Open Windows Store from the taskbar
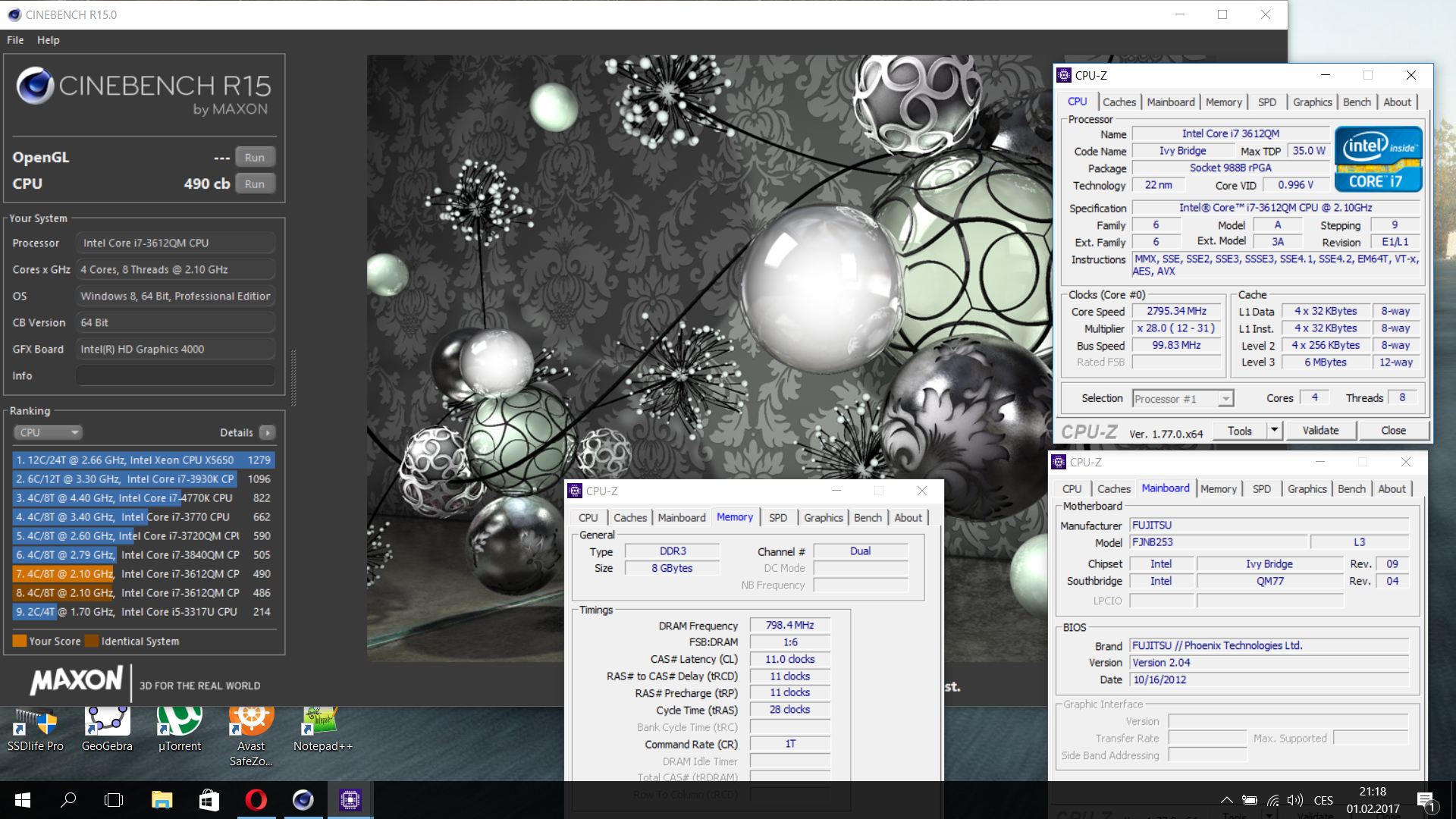Screen dimensions: 1456x819 209,800
